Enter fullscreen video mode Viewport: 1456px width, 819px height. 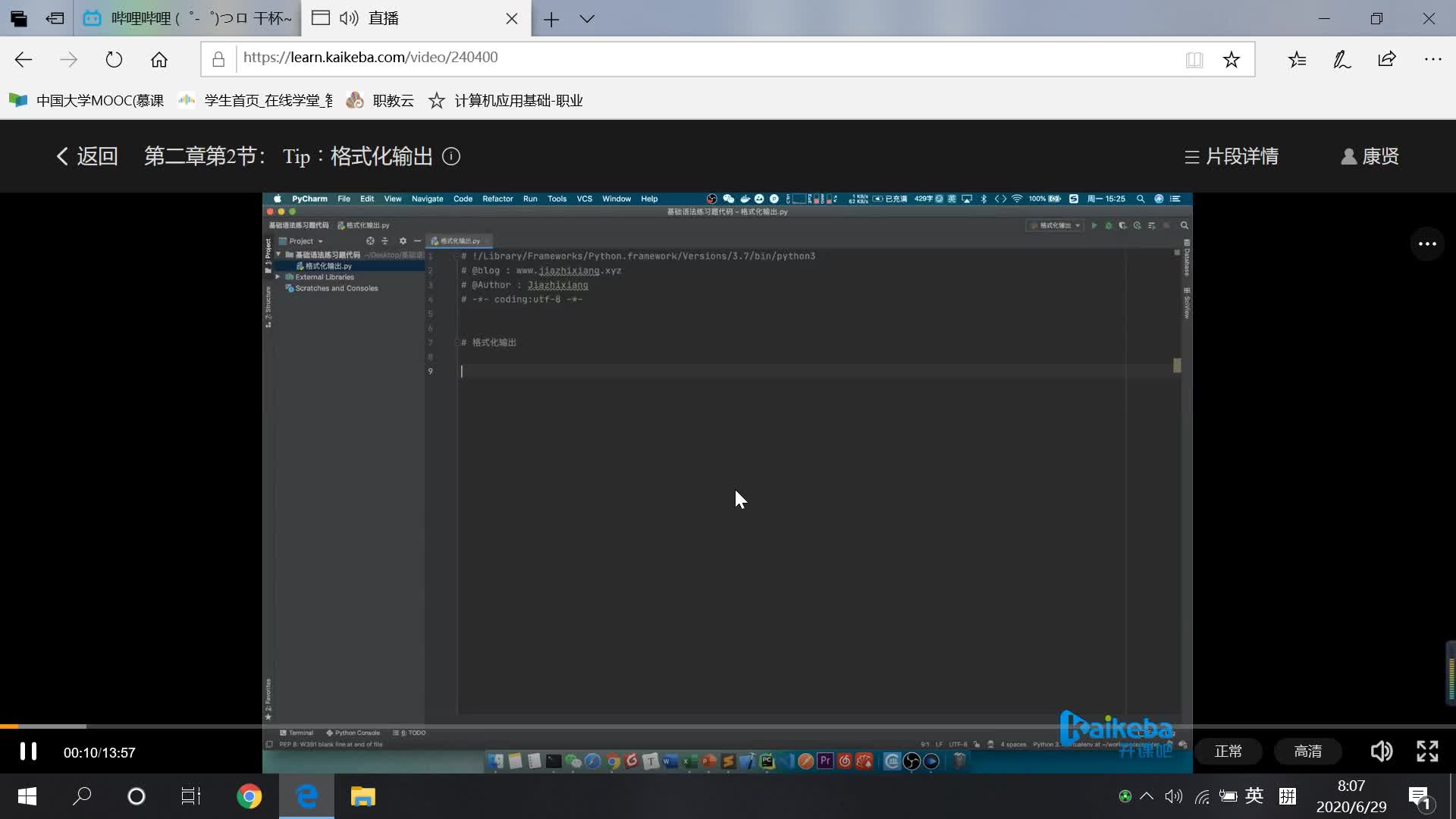click(x=1427, y=752)
